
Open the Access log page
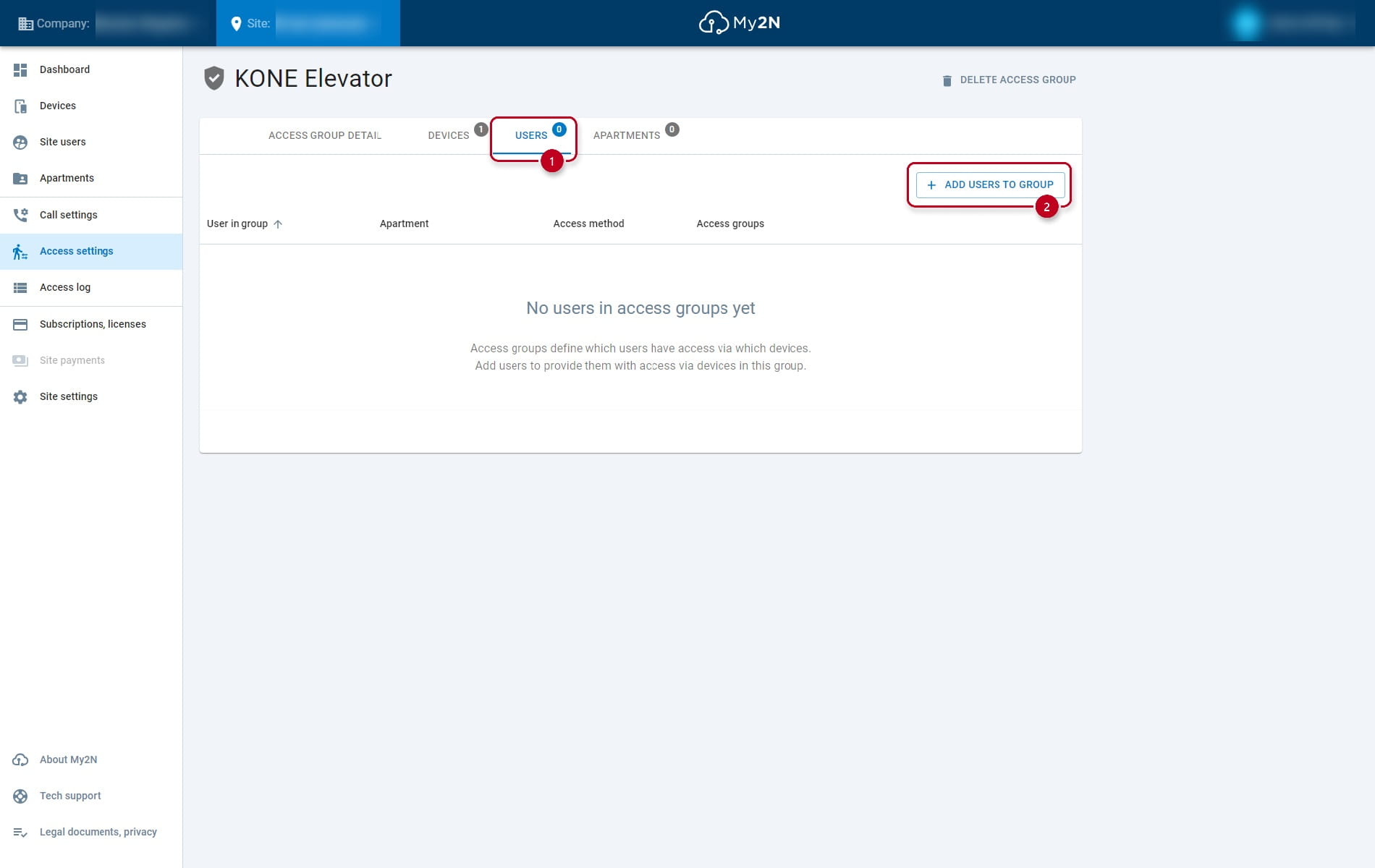point(91,287)
